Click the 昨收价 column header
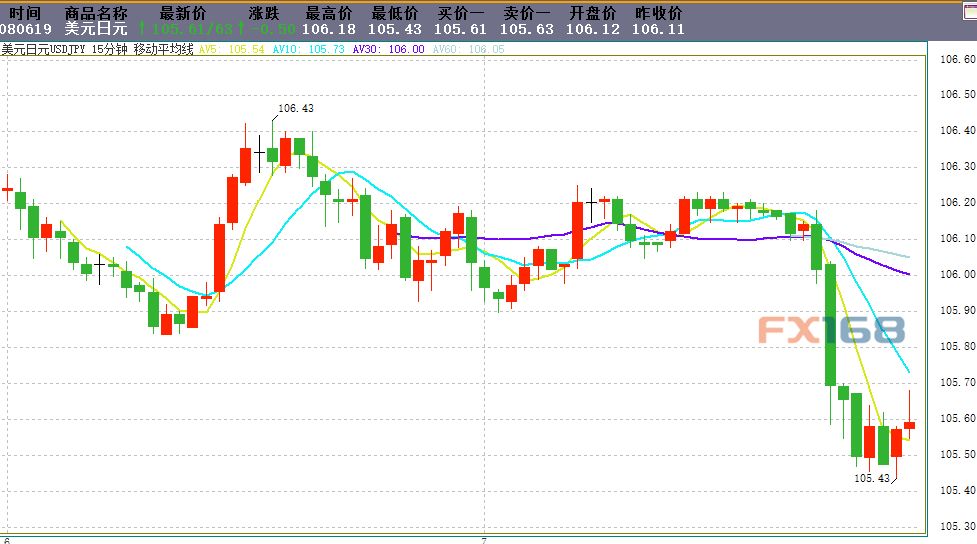This screenshot has height=544, width=977. 659,12
